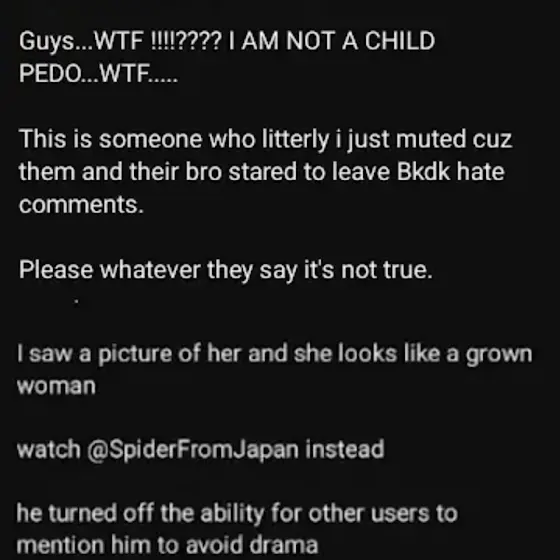Select 'them and their bro' text
This screenshot has height=560, width=560.
point(117,171)
